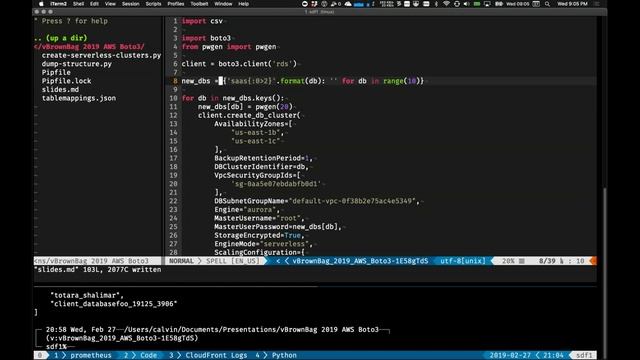Screen dimensions: 640x360
Task: Click the 20% position indicator in status line
Action: click(508, 261)
